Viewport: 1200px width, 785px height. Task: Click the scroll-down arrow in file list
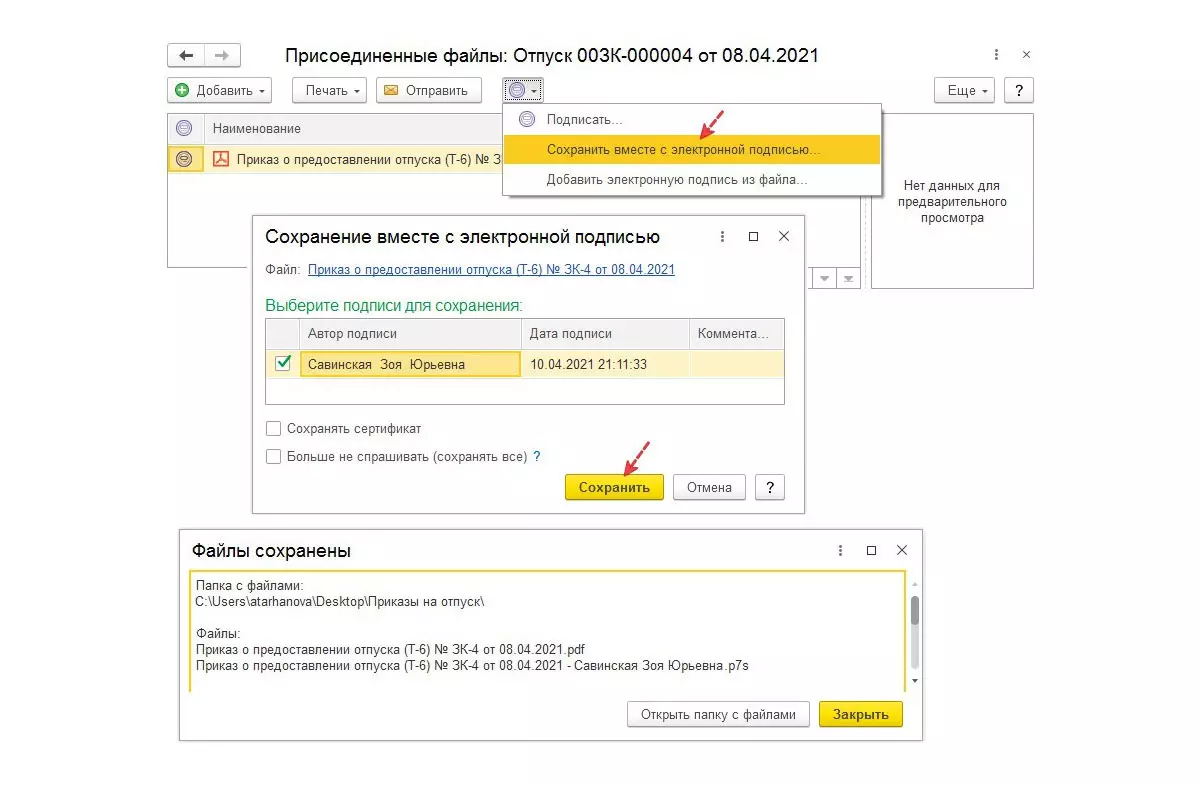pyautogui.click(x=825, y=278)
